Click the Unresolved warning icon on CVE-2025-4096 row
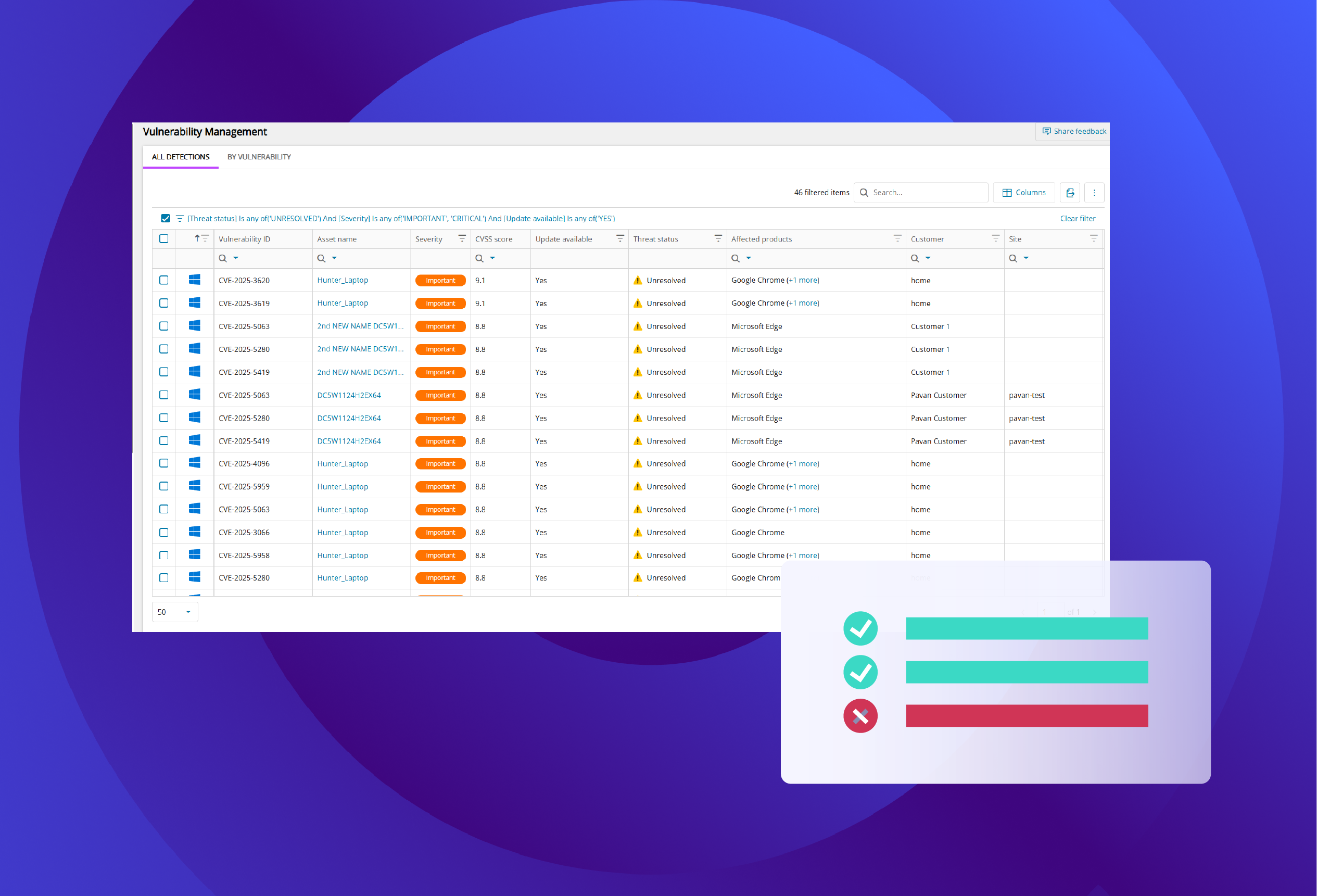The height and width of the screenshot is (896, 1317). point(638,463)
